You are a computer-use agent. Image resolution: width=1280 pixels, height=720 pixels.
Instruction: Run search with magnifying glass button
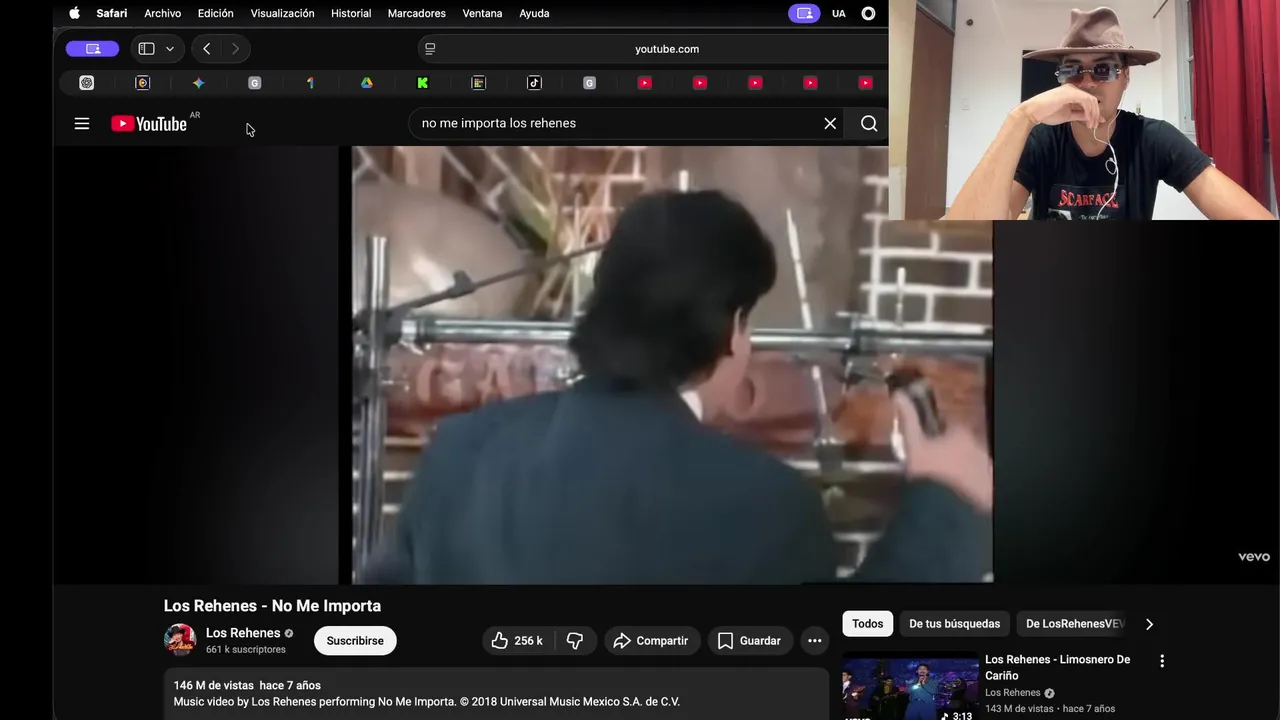coord(869,123)
